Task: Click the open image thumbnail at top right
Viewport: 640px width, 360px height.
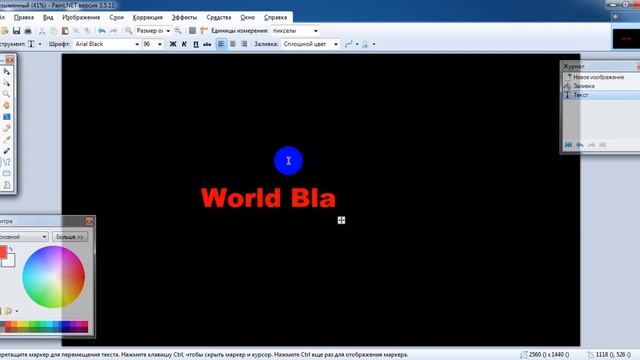Action: pos(626,39)
